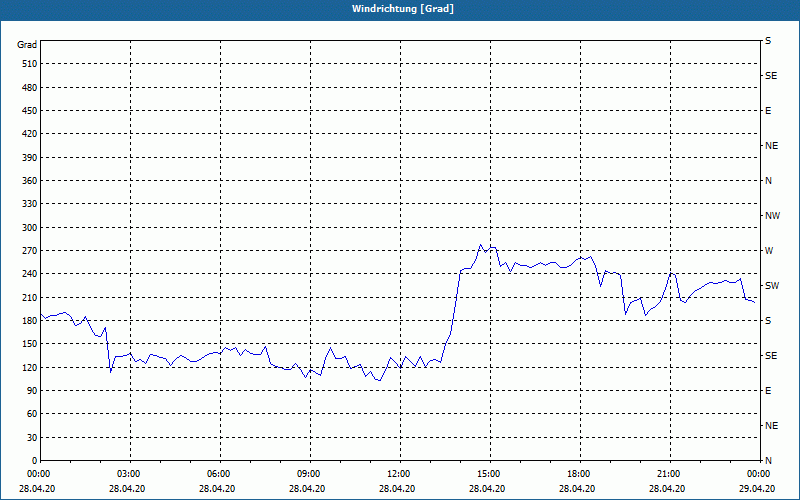This screenshot has width=800, height=500.
Task: Click the NW compass label on the right axis
Action: point(772,216)
